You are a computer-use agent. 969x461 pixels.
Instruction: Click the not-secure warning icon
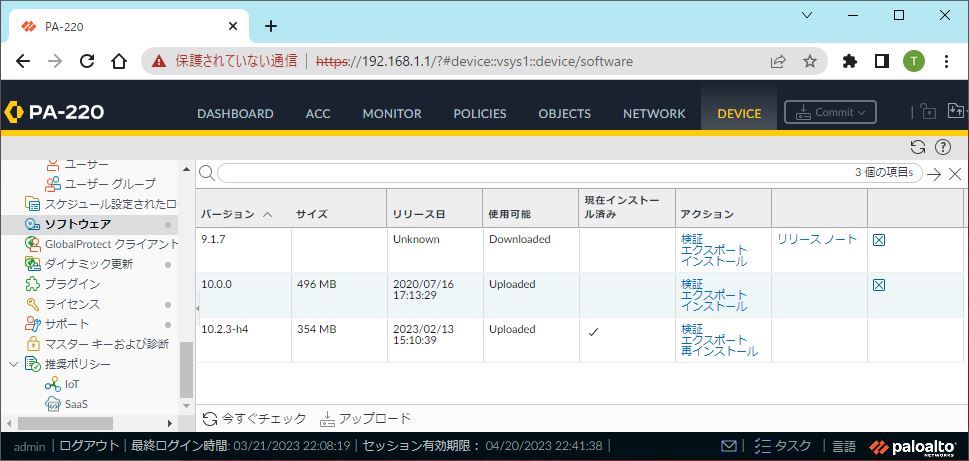coord(159,61)
